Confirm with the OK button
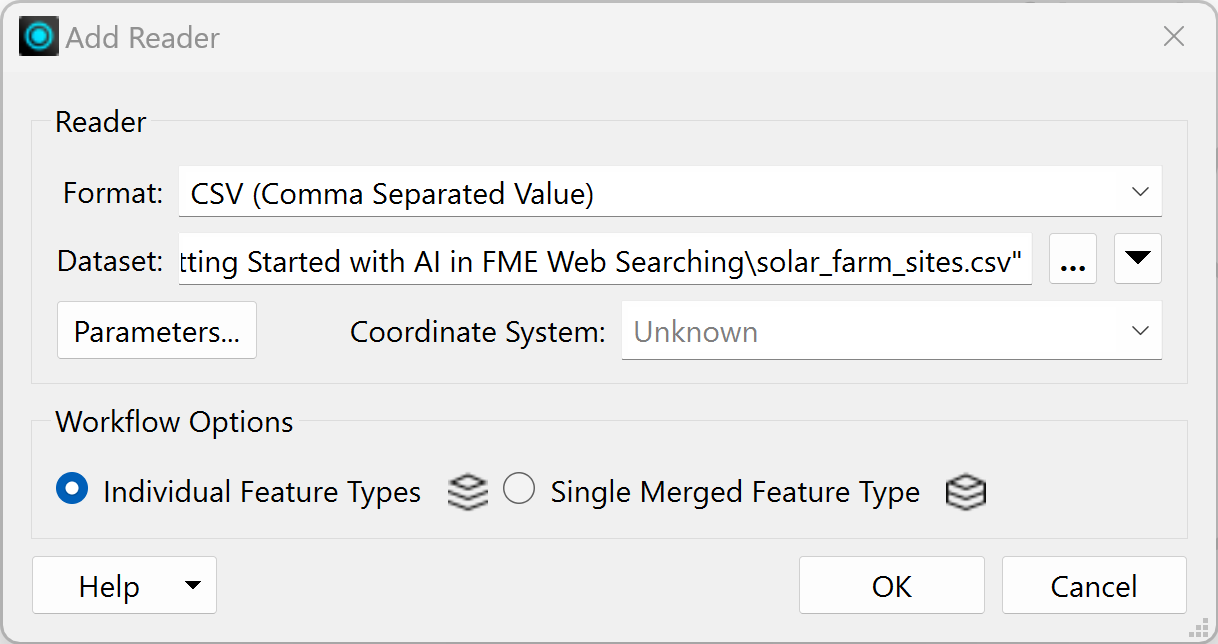Viewport: 1218px width, 644px height. 892,586
